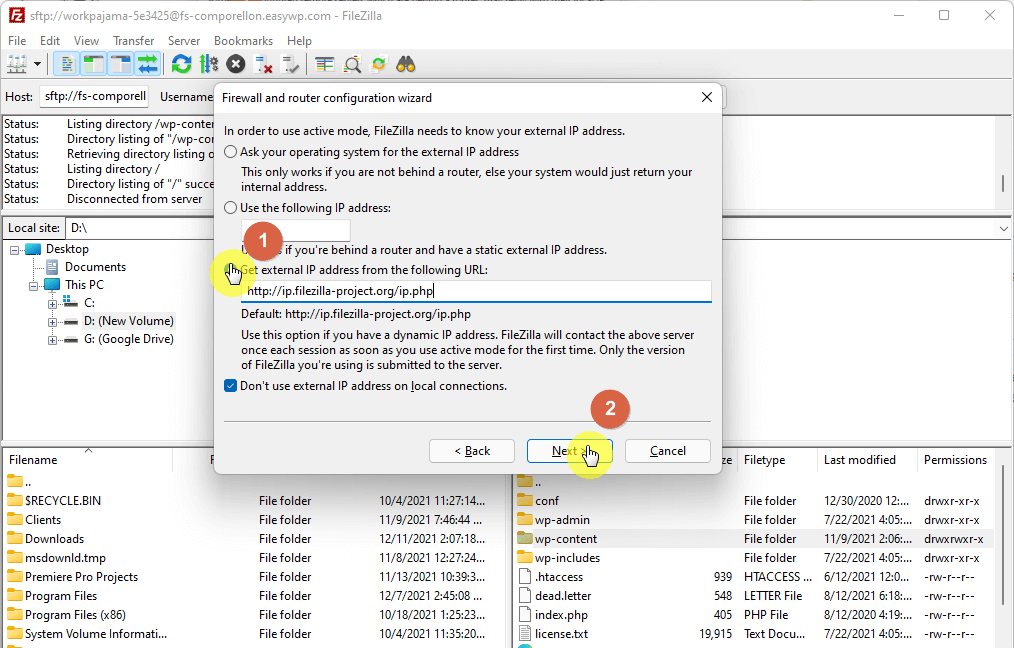1014x648 pixels.
Task: Open the File menu
Action: [x=17, y=41]
